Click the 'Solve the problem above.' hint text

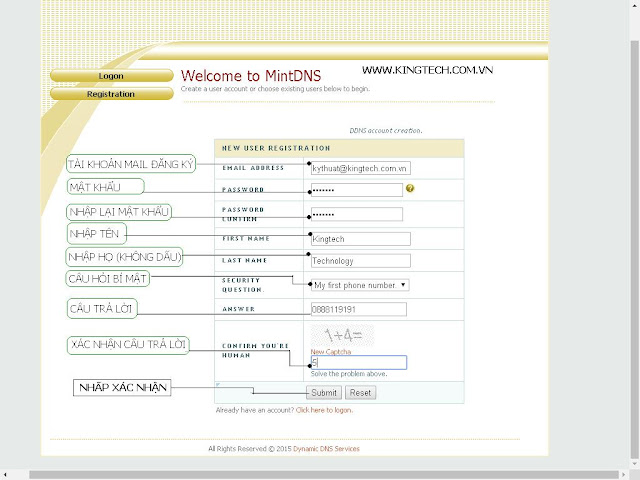[x=349, y=373]
